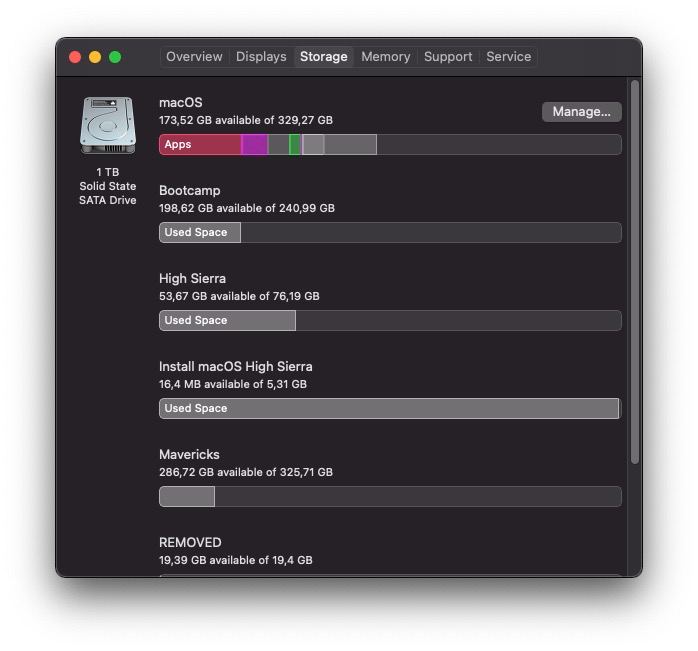The image size is (698, 651).
Task: Click the green segment in macOS storage bar
Action: tap(294, 145)
